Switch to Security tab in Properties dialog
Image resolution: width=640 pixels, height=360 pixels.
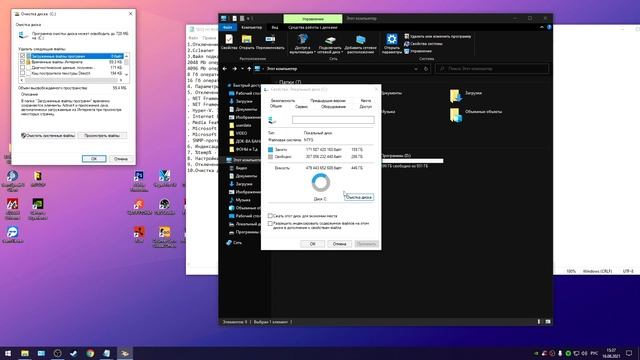[283, 100]
